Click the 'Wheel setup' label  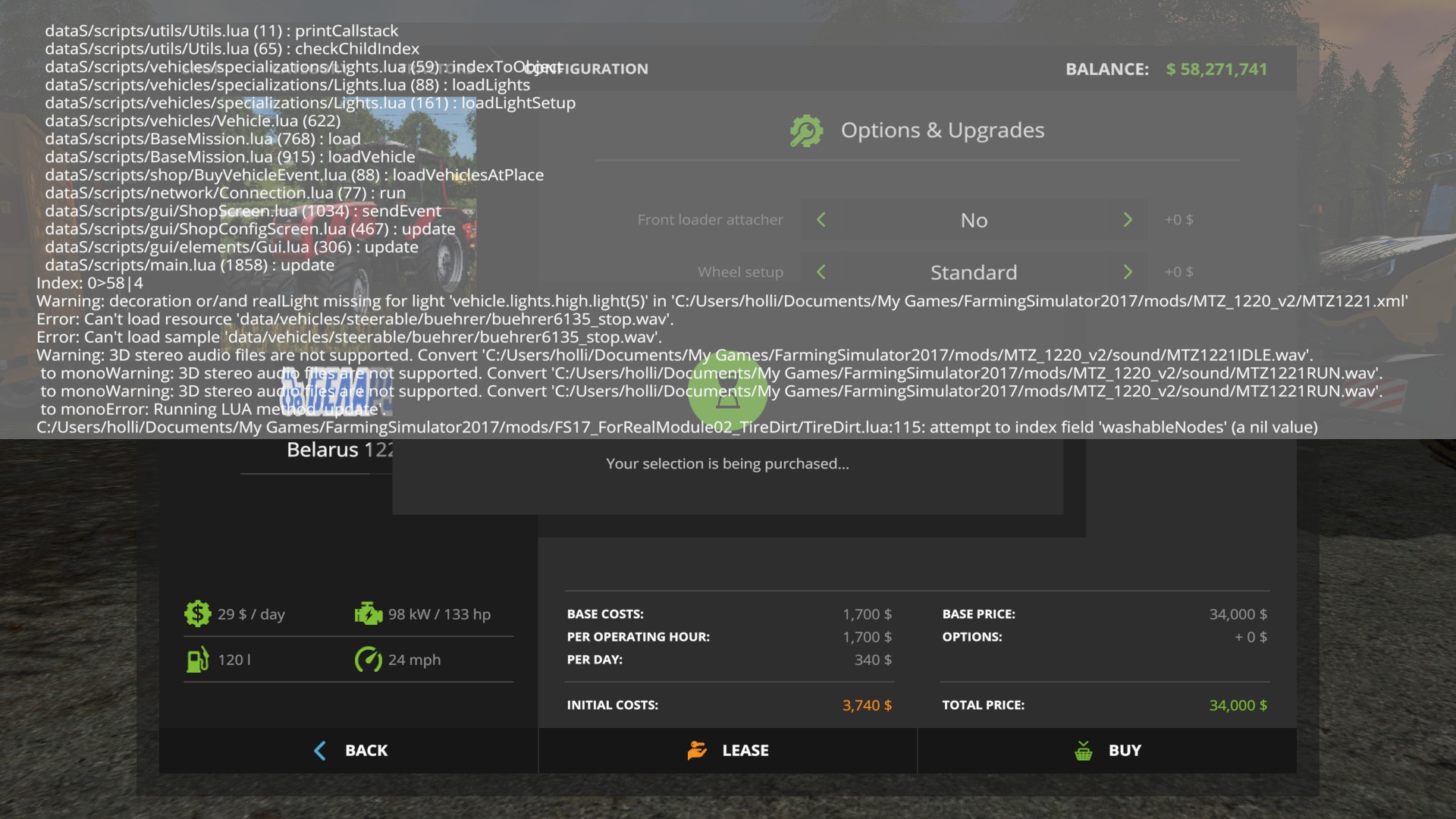pos(741,272)
